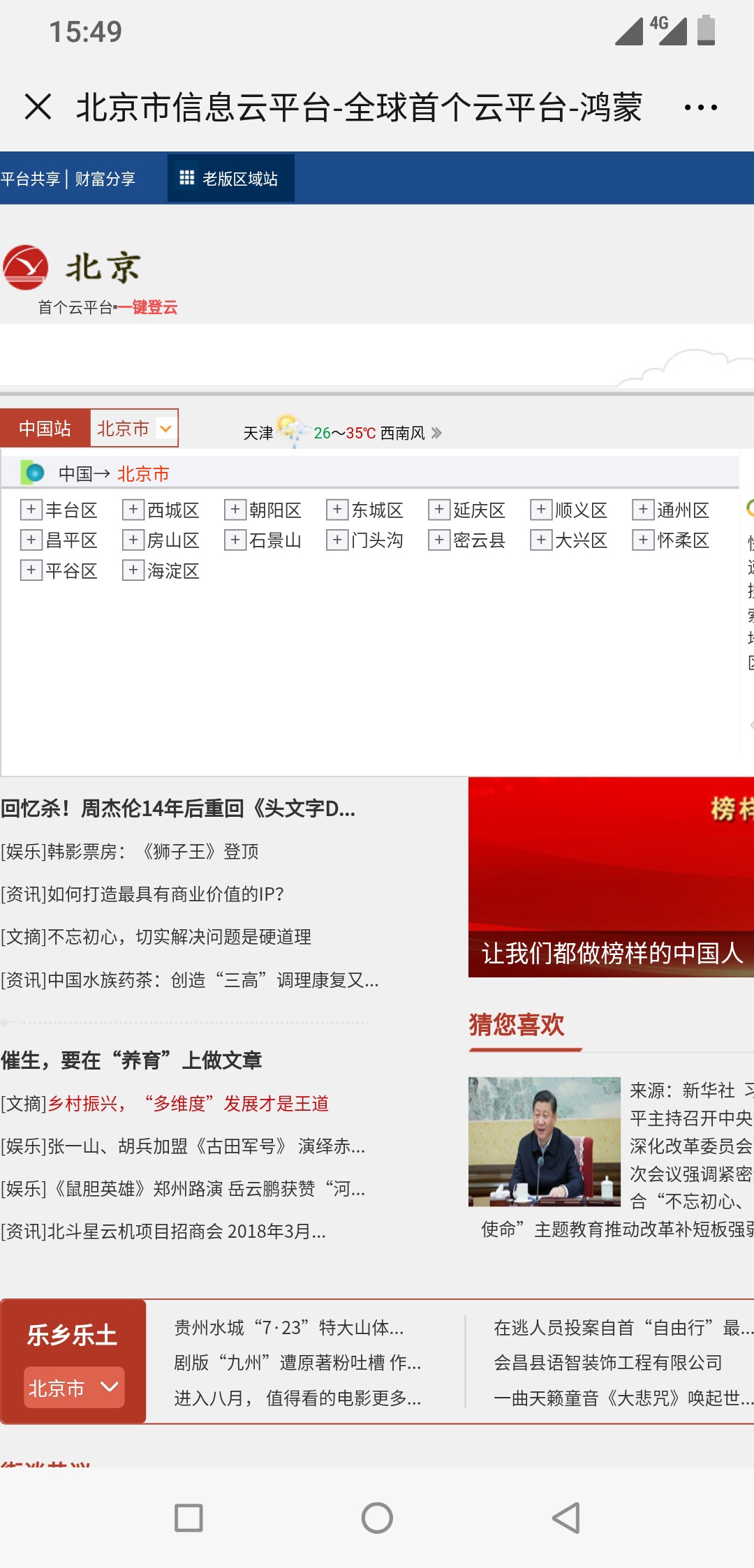The height and width of the screenshot is (1568, 754).
Task: Open the 让我们都做榜样的中国人 banner
Action: pos(611,877)
